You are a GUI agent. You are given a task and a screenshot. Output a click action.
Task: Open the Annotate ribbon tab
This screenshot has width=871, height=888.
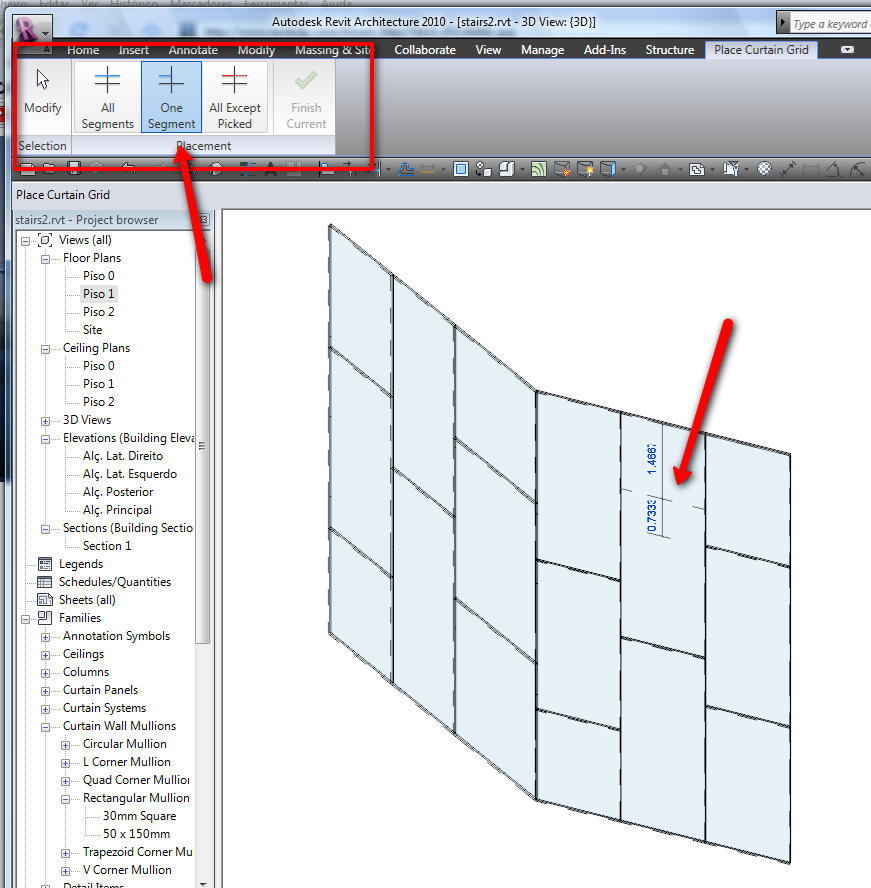click(x=193, y=50)
